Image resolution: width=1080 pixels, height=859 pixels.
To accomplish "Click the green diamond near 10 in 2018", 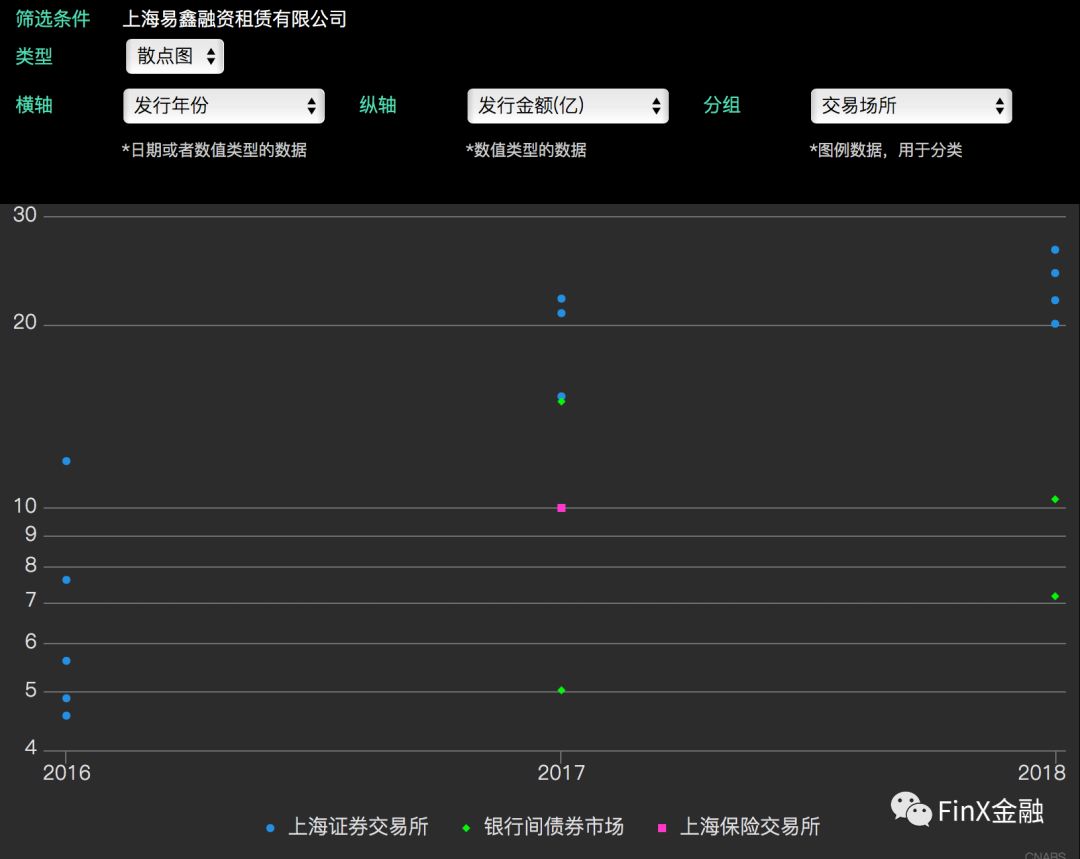I will tap(1055, 499).
